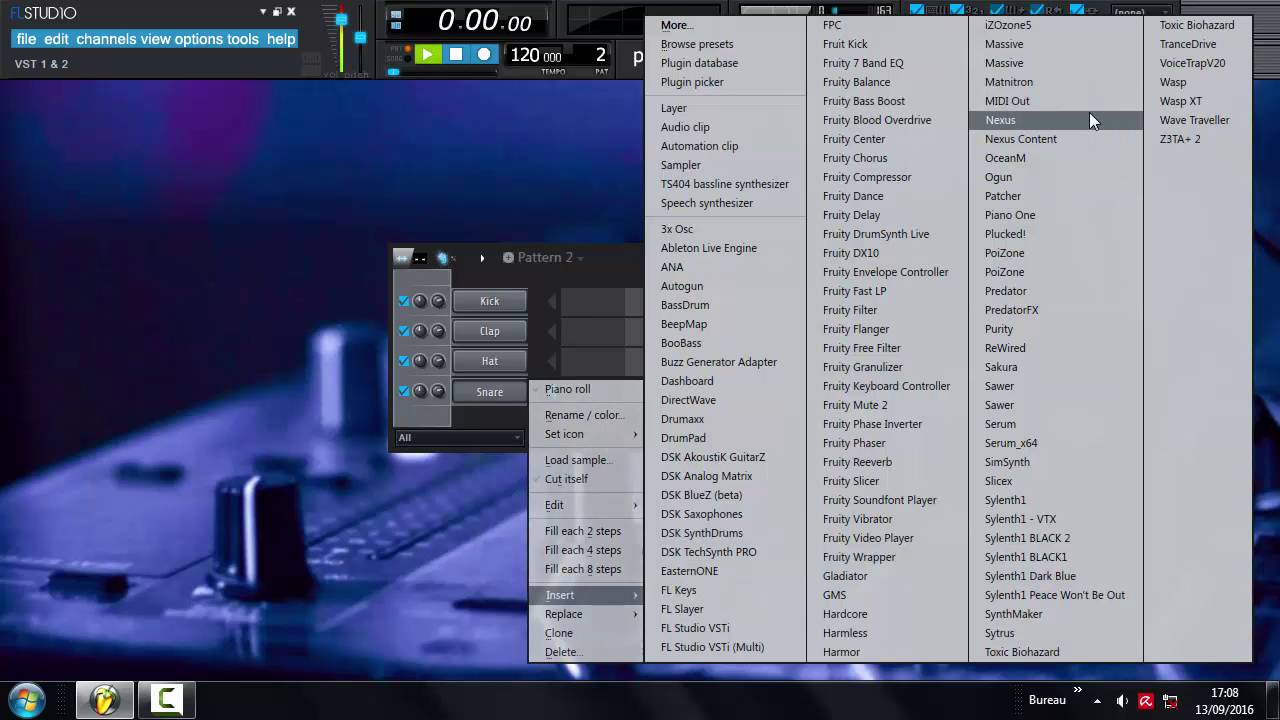Mute the Snare channel checkbox
The width and height of the screenshot is (1280, 720).
pos(404,391)
